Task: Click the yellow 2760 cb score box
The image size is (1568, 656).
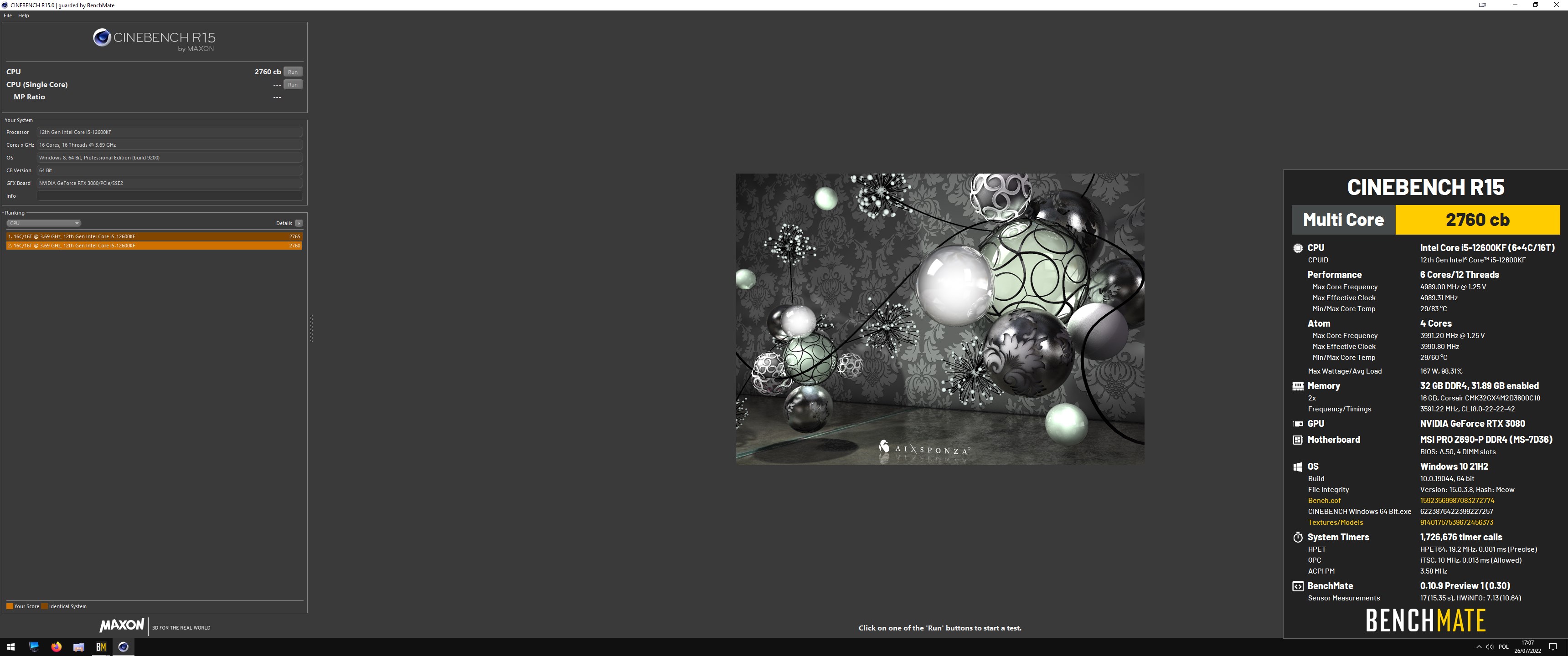Action: [x=1477, y=220]
